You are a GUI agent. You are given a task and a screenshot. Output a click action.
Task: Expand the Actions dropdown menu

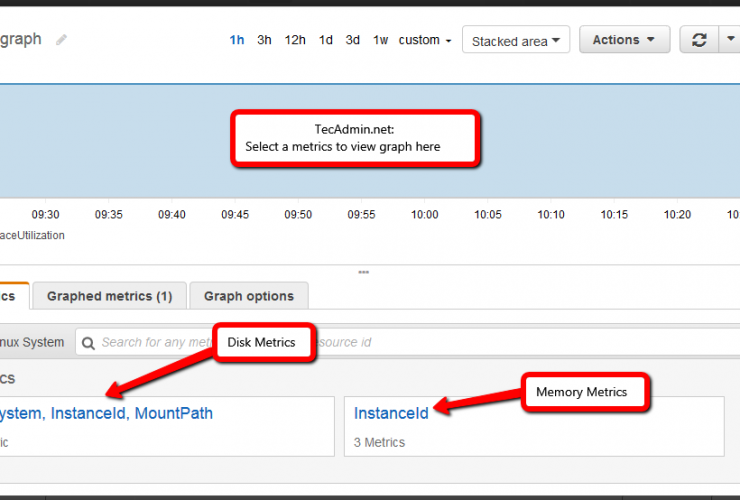point(623,40)
